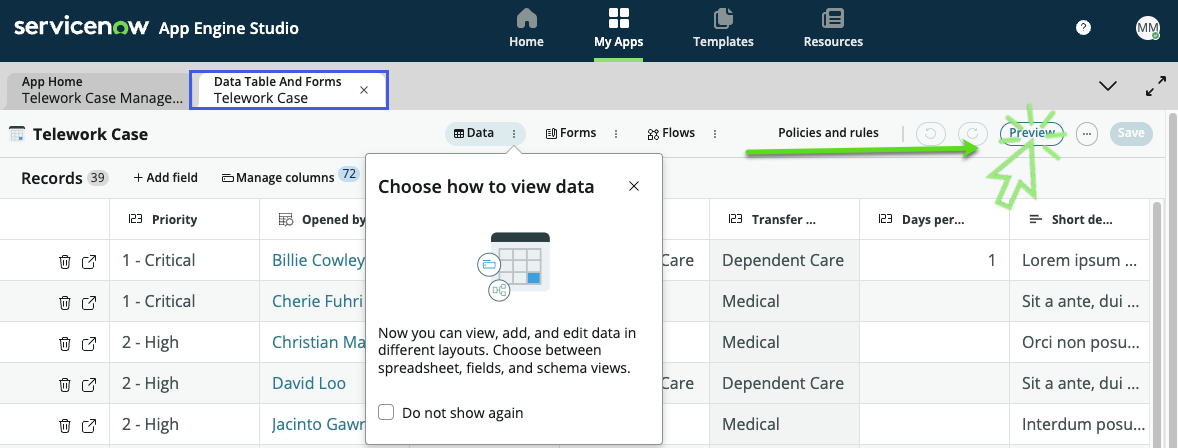Image resolution: width=1178 pixels, height=448 pixels.
Task: Expand to full screen with arrows icon
Action: 1156,86
